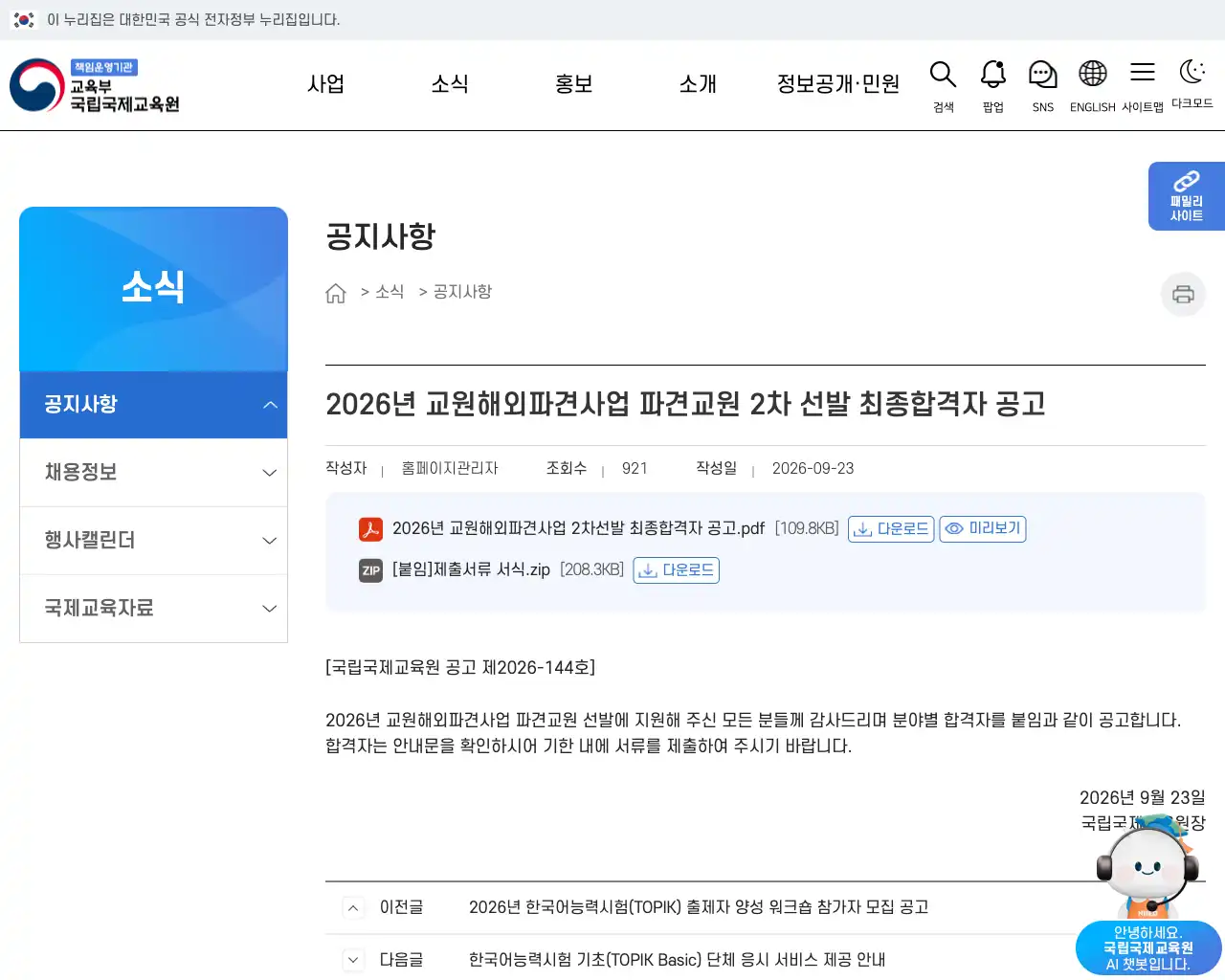
Task: Click the 공지사항 breadcrumb link
Action: 462,292
